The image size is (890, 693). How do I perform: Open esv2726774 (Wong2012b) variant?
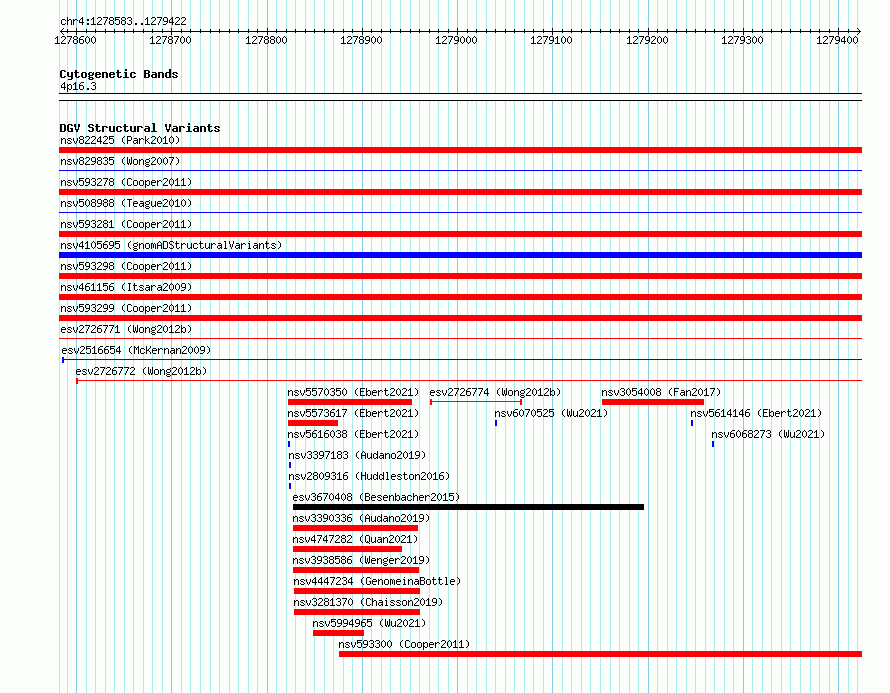[495, 392]
